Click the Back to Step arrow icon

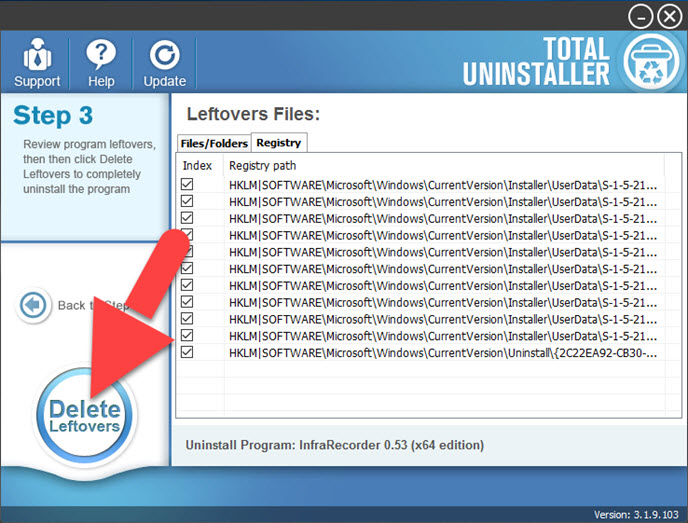coord(34,305)
